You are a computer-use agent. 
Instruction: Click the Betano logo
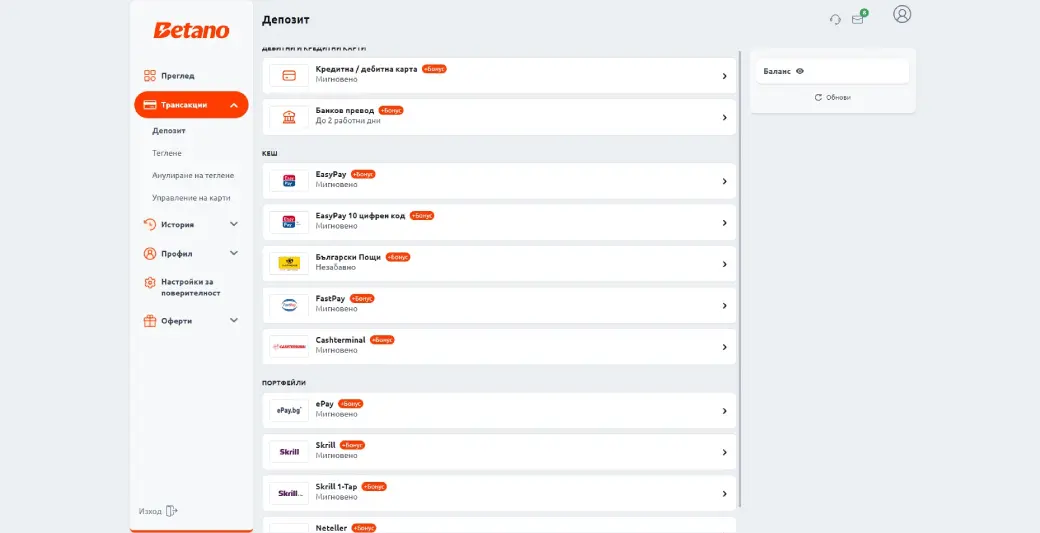(x=191, y=30)
